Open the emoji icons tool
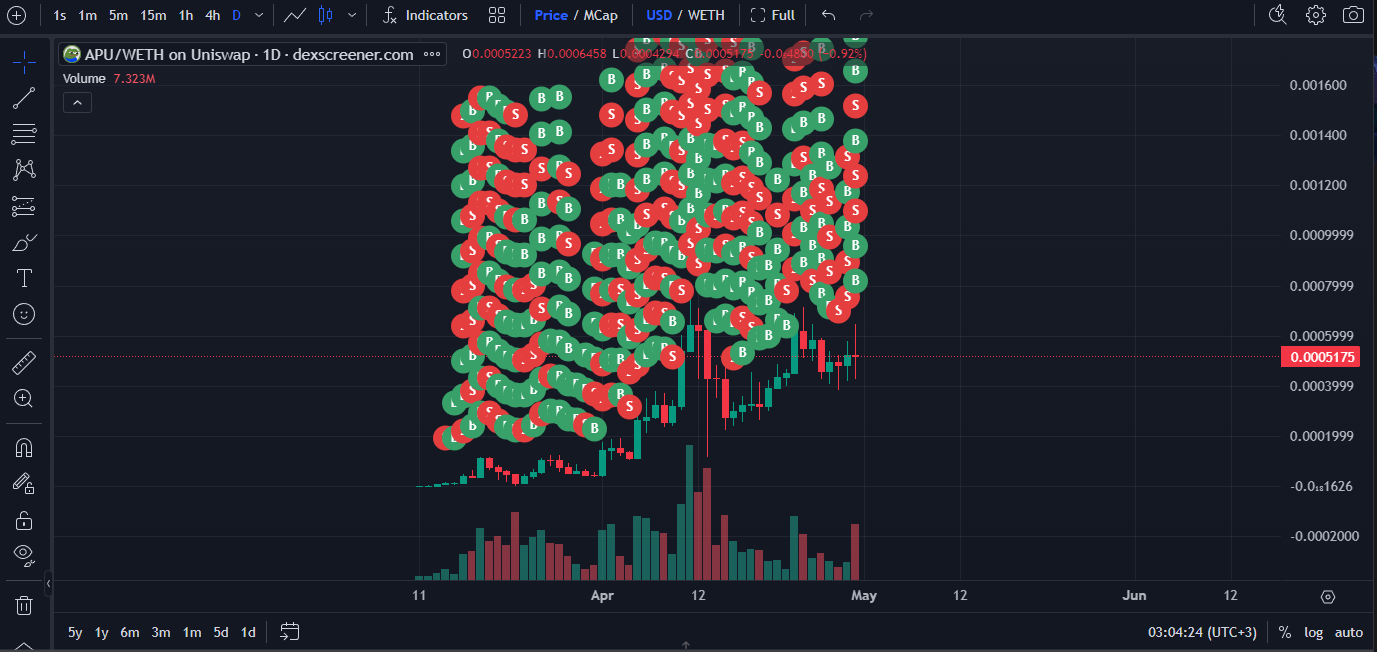The width and height of the screenshot is (1377, 652). [24, 314]
